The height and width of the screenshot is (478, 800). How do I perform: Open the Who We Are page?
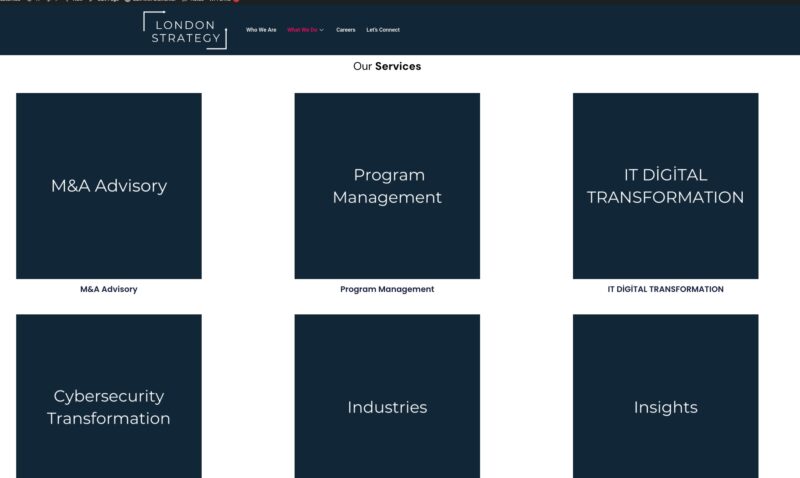point(261,30)
